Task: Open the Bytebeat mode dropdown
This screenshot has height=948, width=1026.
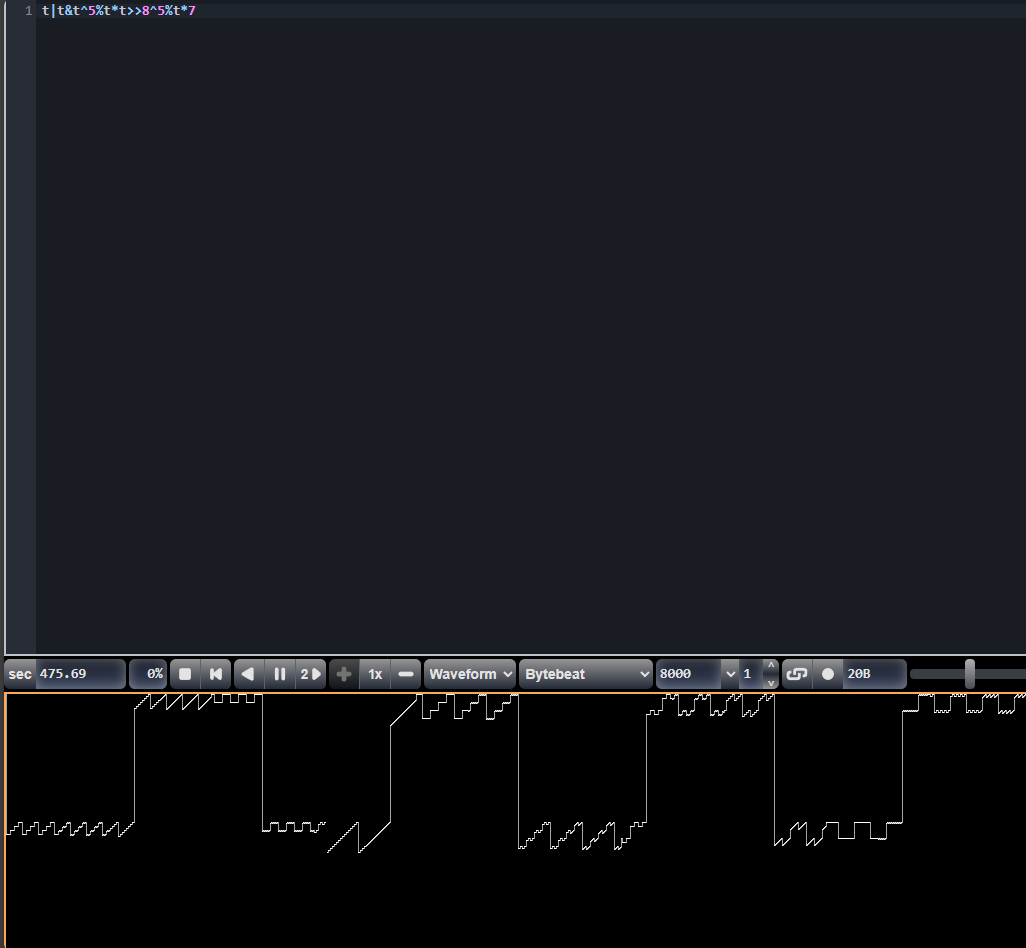Action: 585,674
